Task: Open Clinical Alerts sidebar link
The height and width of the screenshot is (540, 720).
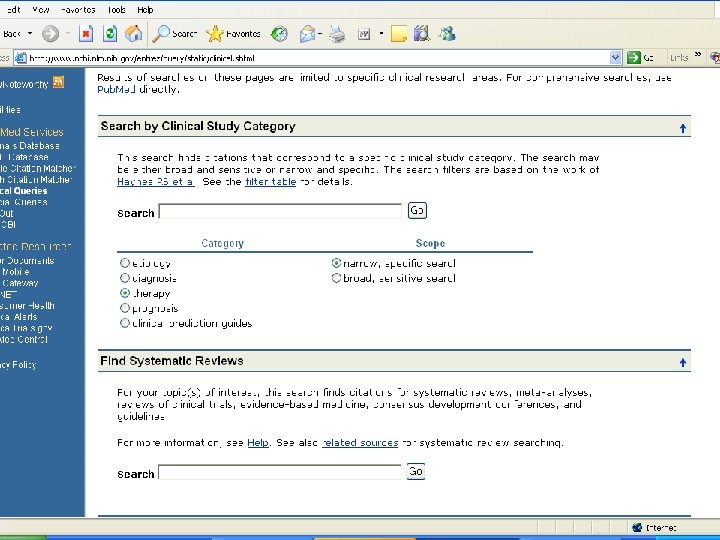Action: [x=19, y=317]
